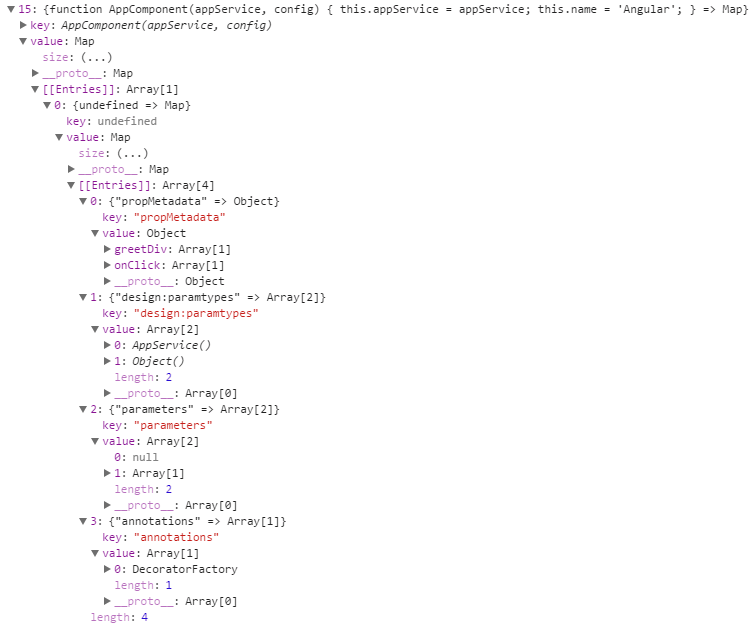This screenshot has width=754, height=627.
Task: Select the "propMetadata" key string
Action: 179,217
